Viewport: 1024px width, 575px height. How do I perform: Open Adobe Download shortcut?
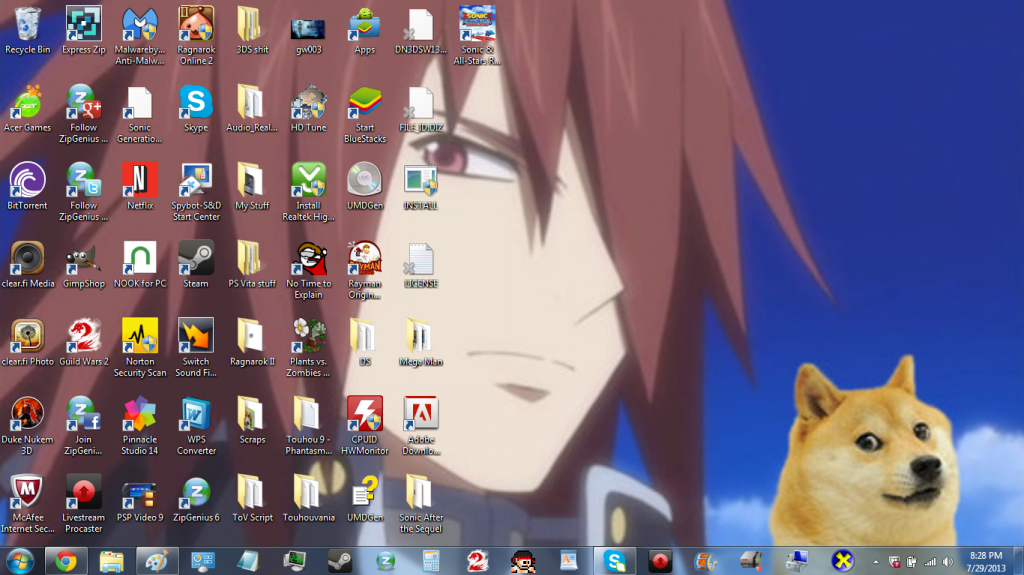(421, 426)
